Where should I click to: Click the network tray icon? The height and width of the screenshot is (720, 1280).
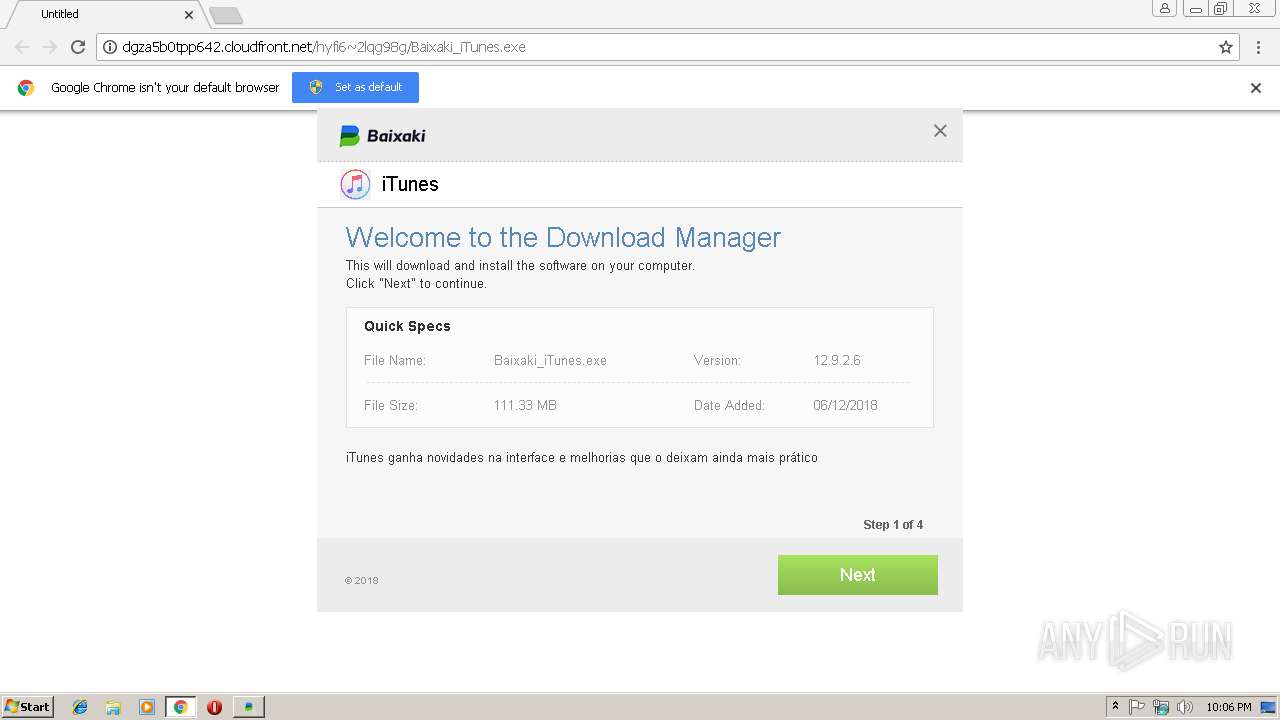(1161, 707)
